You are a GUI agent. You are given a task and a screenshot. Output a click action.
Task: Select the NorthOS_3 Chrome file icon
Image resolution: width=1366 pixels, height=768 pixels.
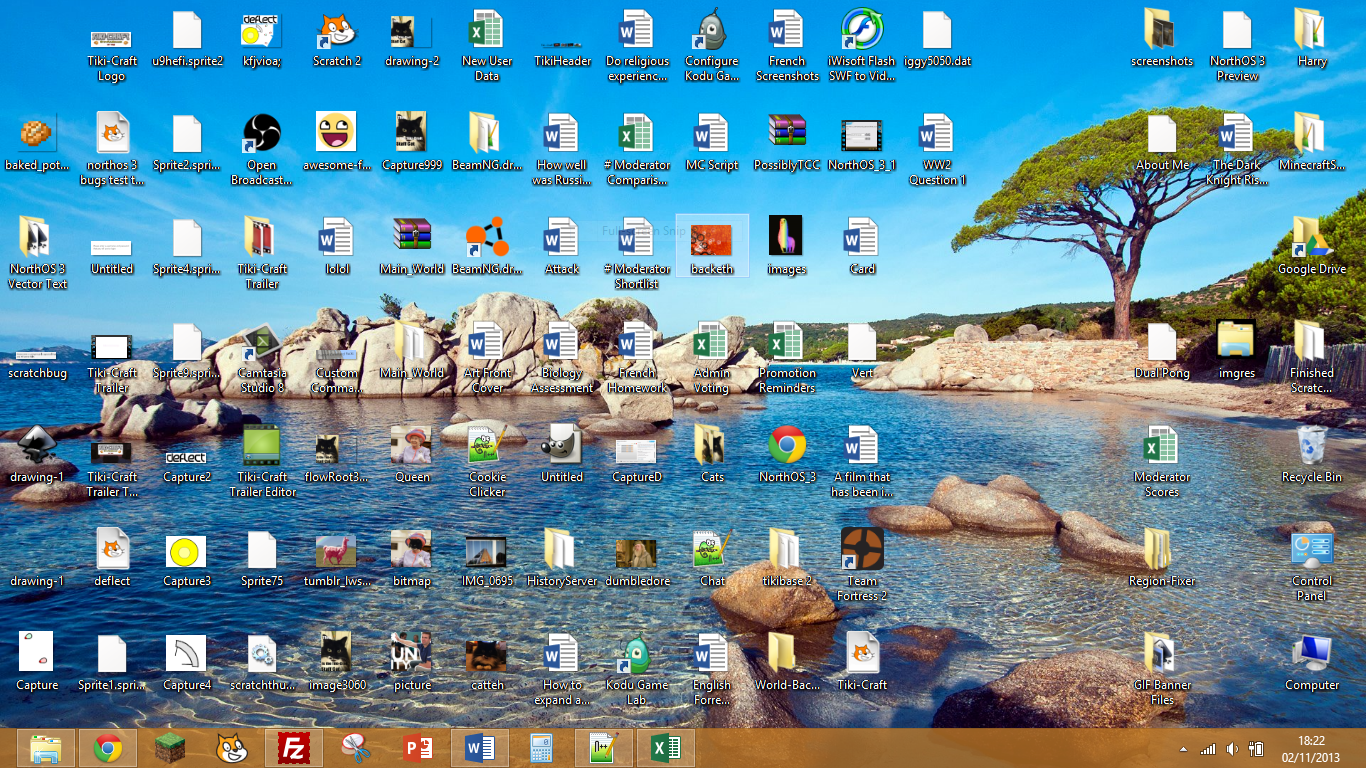pos(787,455)
